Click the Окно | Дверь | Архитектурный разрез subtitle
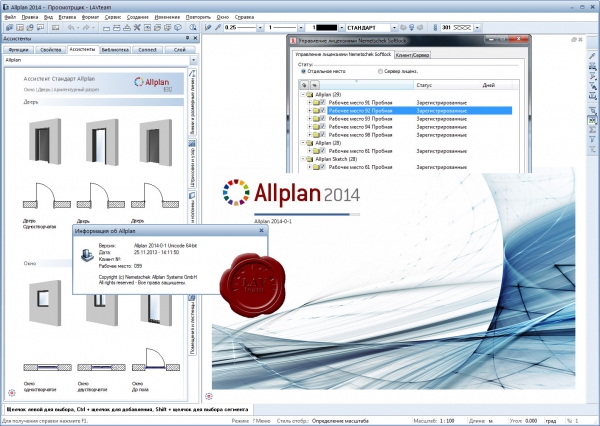The height and width of the screenshot is (426, 600). coord(61,89)
